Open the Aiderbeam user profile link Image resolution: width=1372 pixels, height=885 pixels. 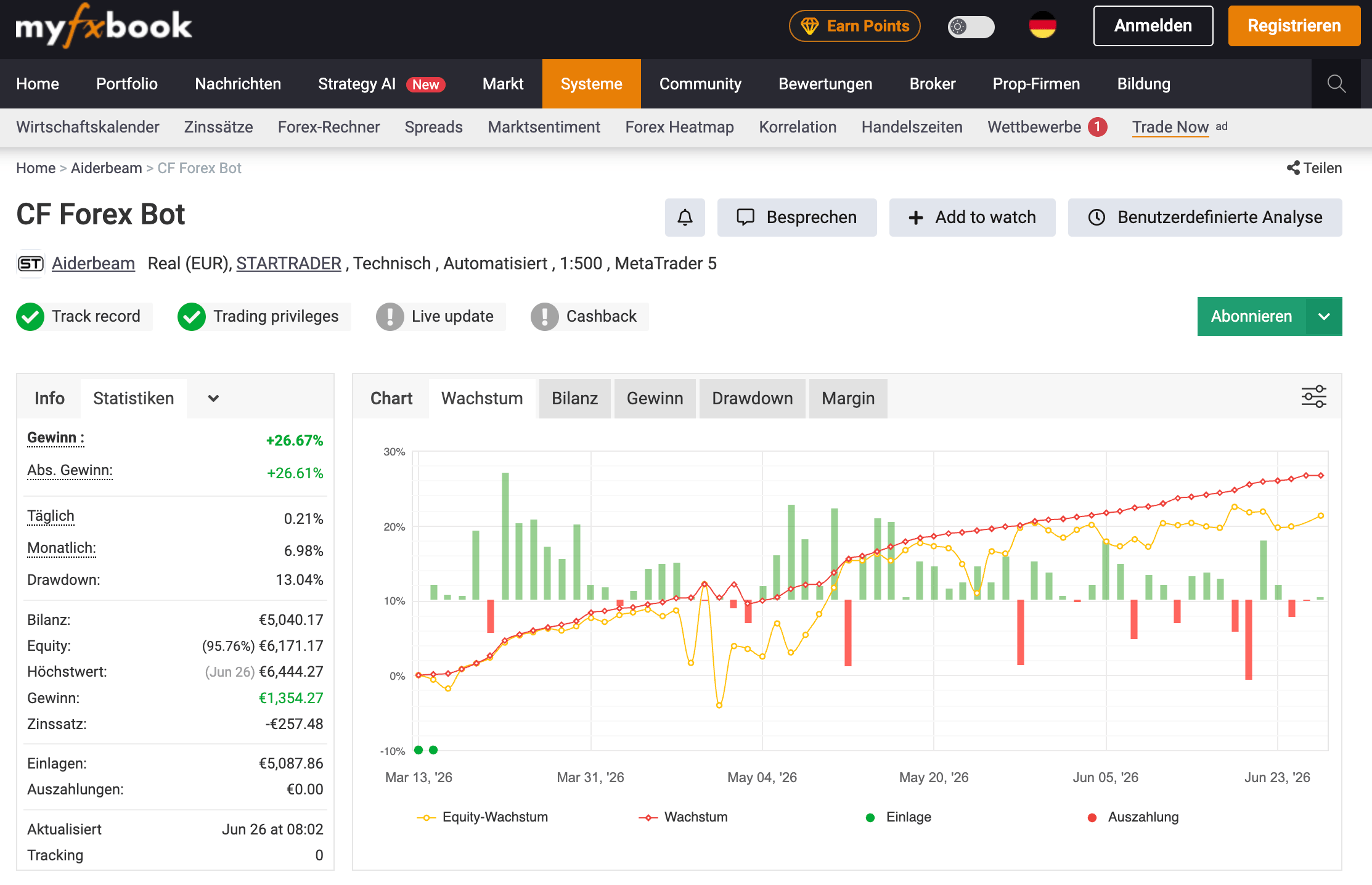tap(93, 264)
